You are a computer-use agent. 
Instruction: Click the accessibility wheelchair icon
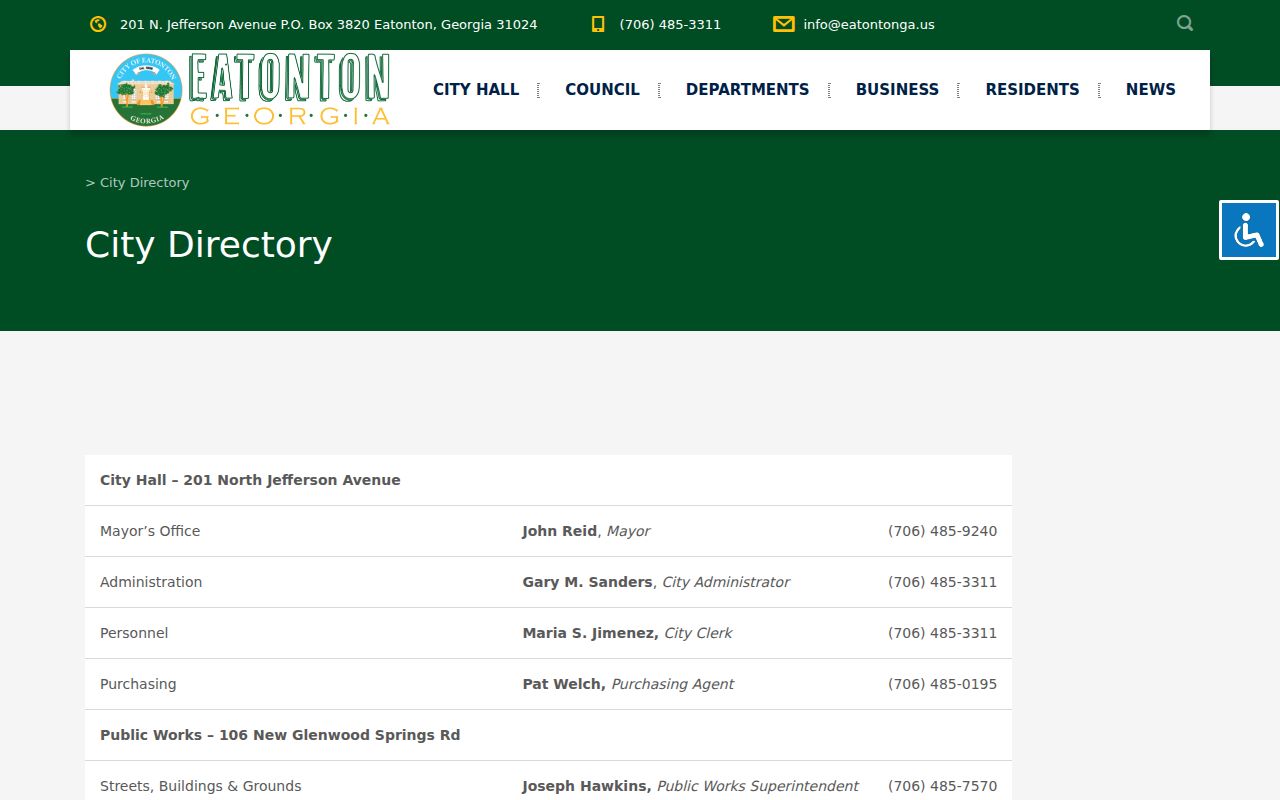click(1249, 230)
